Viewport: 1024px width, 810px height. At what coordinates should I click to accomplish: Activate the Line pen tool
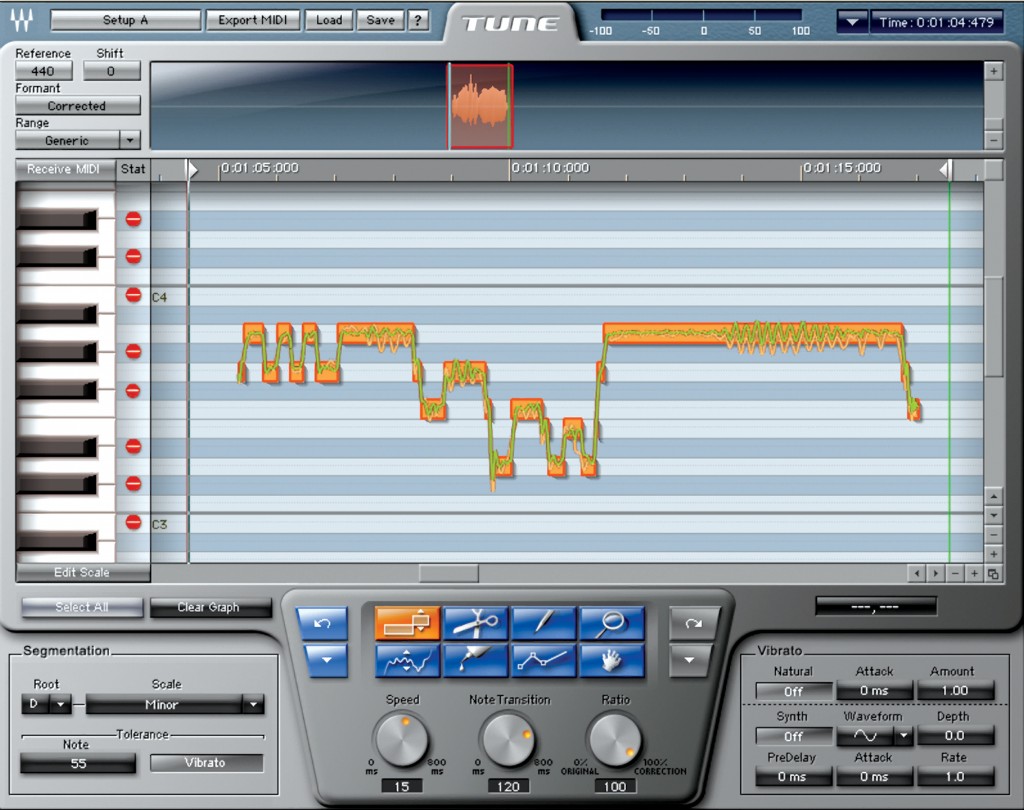click(543, 621)
